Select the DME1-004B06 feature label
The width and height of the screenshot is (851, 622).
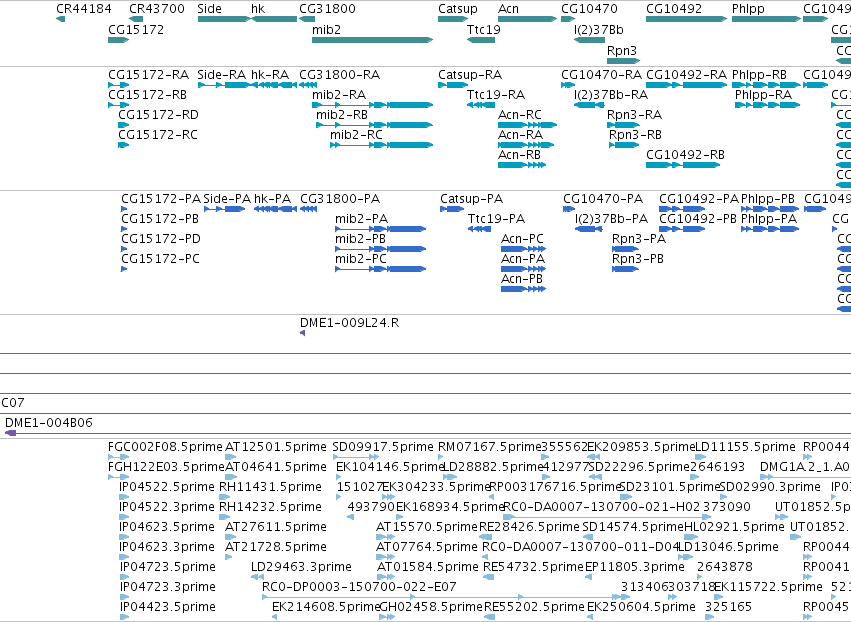pyautogui.click(x=49, y=422)
